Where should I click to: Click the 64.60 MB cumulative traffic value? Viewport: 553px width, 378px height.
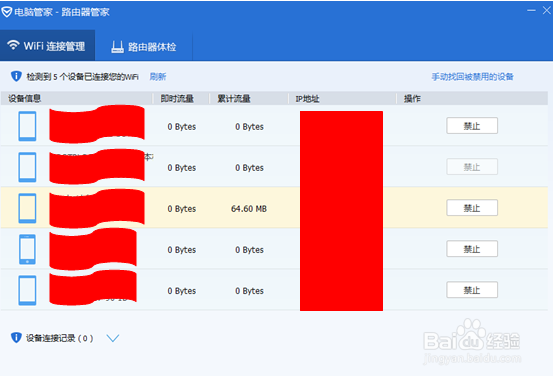pyautogui.click(x=249, y=209)
